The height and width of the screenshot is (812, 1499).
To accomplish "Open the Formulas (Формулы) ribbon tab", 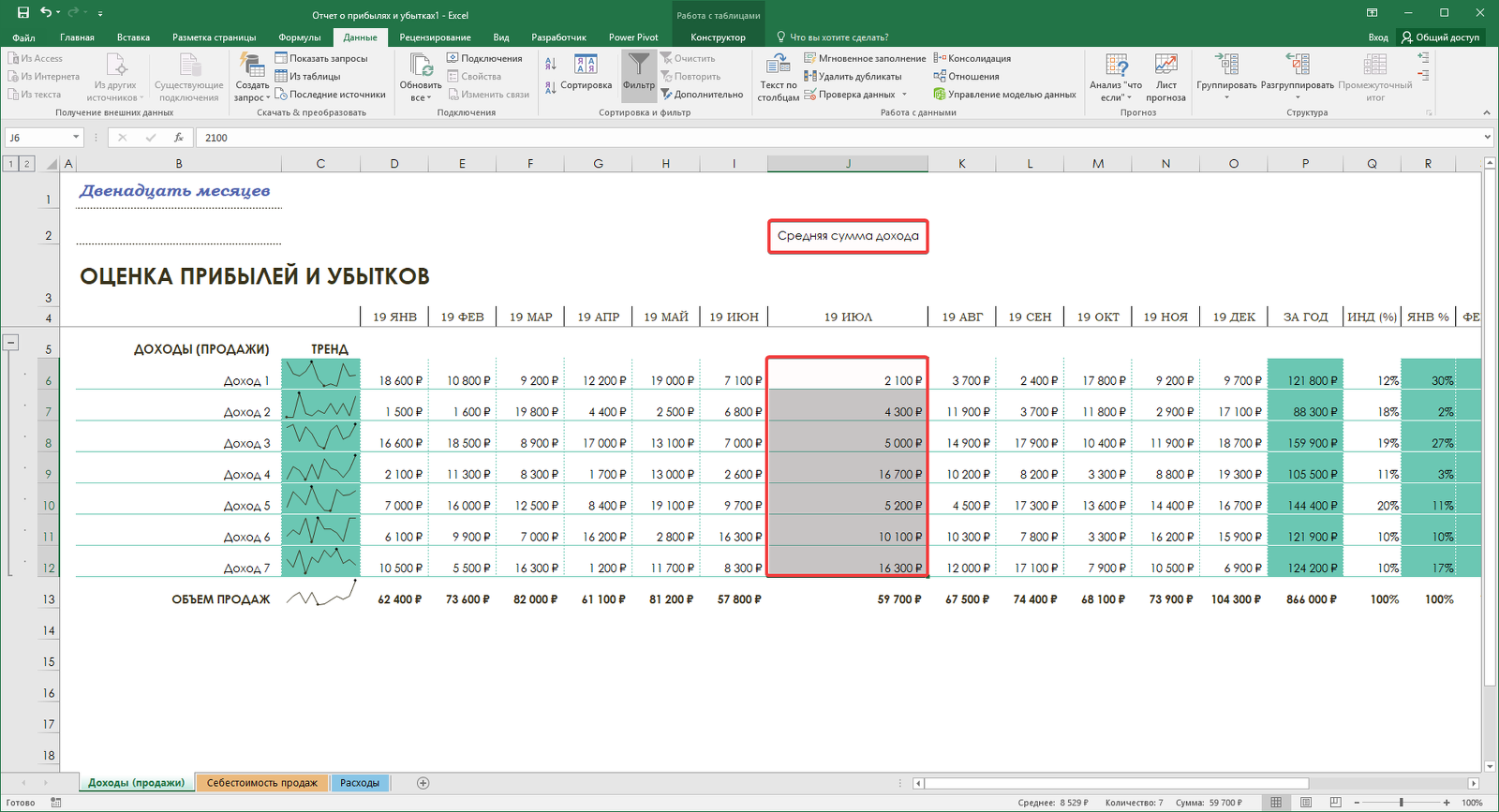I will [299, 37].
